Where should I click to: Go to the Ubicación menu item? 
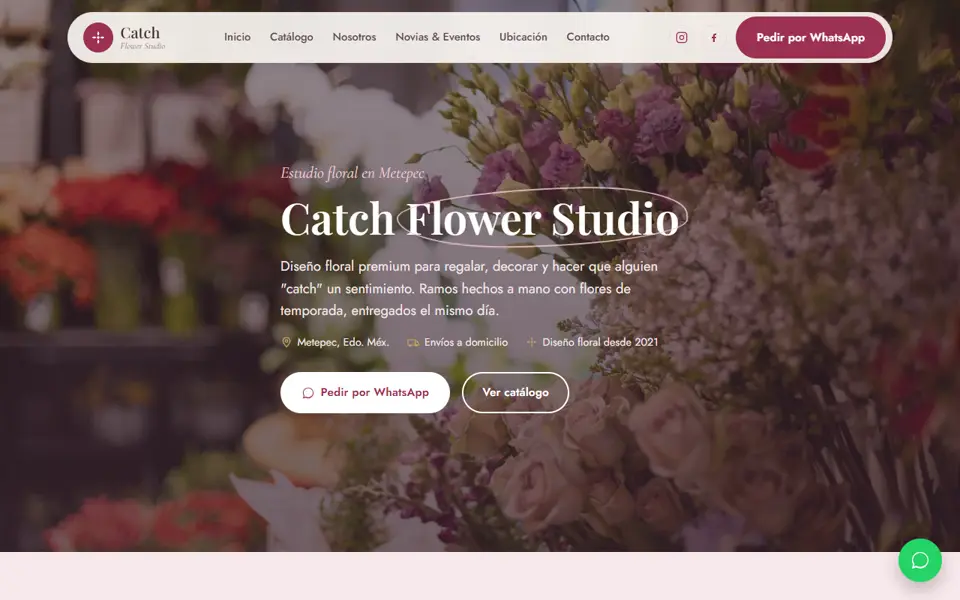point(523,37)
